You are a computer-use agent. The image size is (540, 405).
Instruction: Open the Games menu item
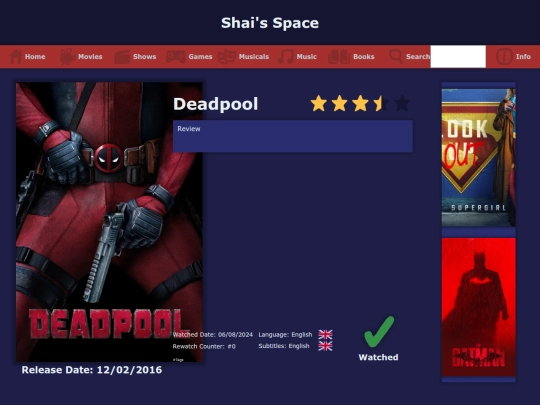pyautogui.click(x=200, y=56)
